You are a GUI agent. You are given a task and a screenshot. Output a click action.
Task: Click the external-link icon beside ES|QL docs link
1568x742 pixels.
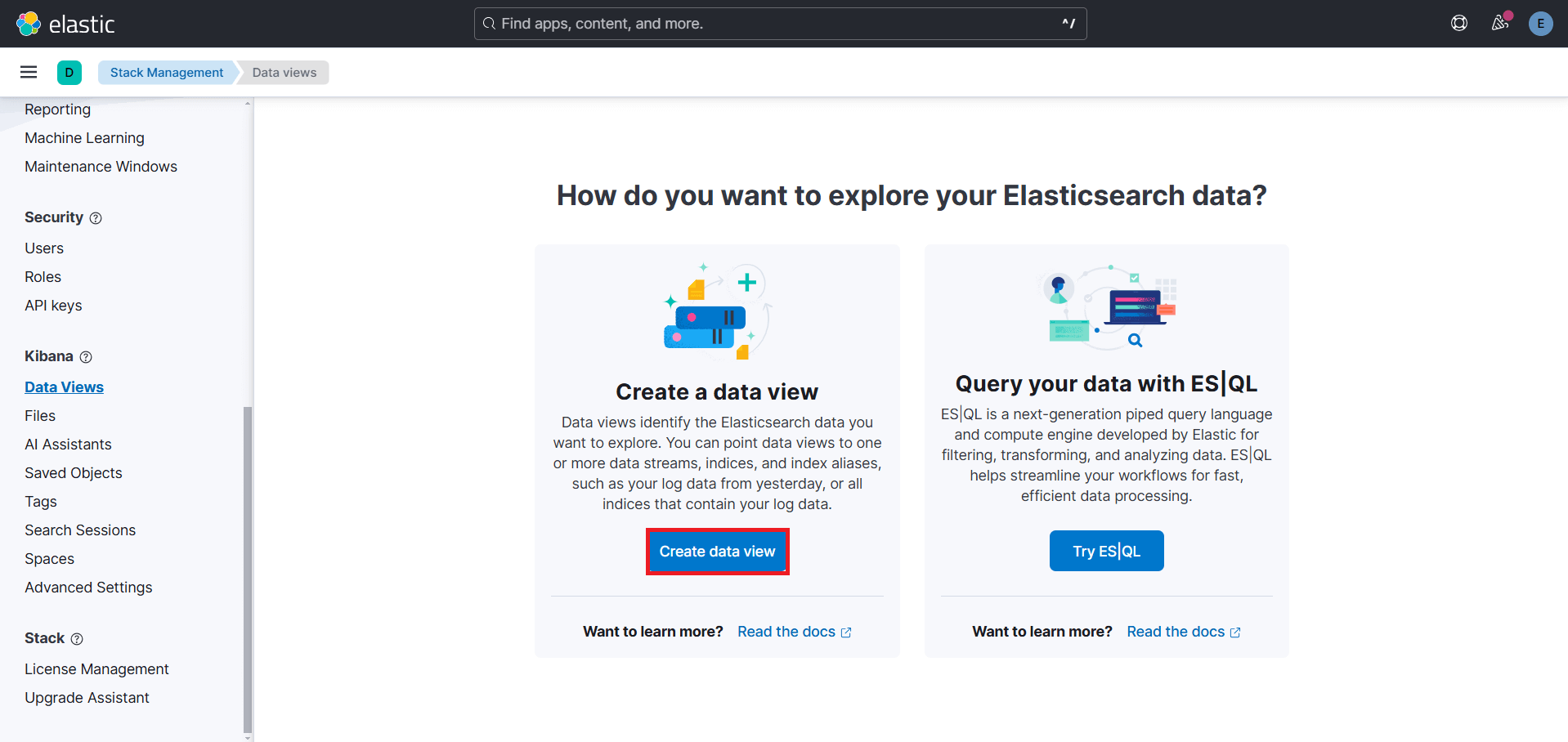point(1235,631)
